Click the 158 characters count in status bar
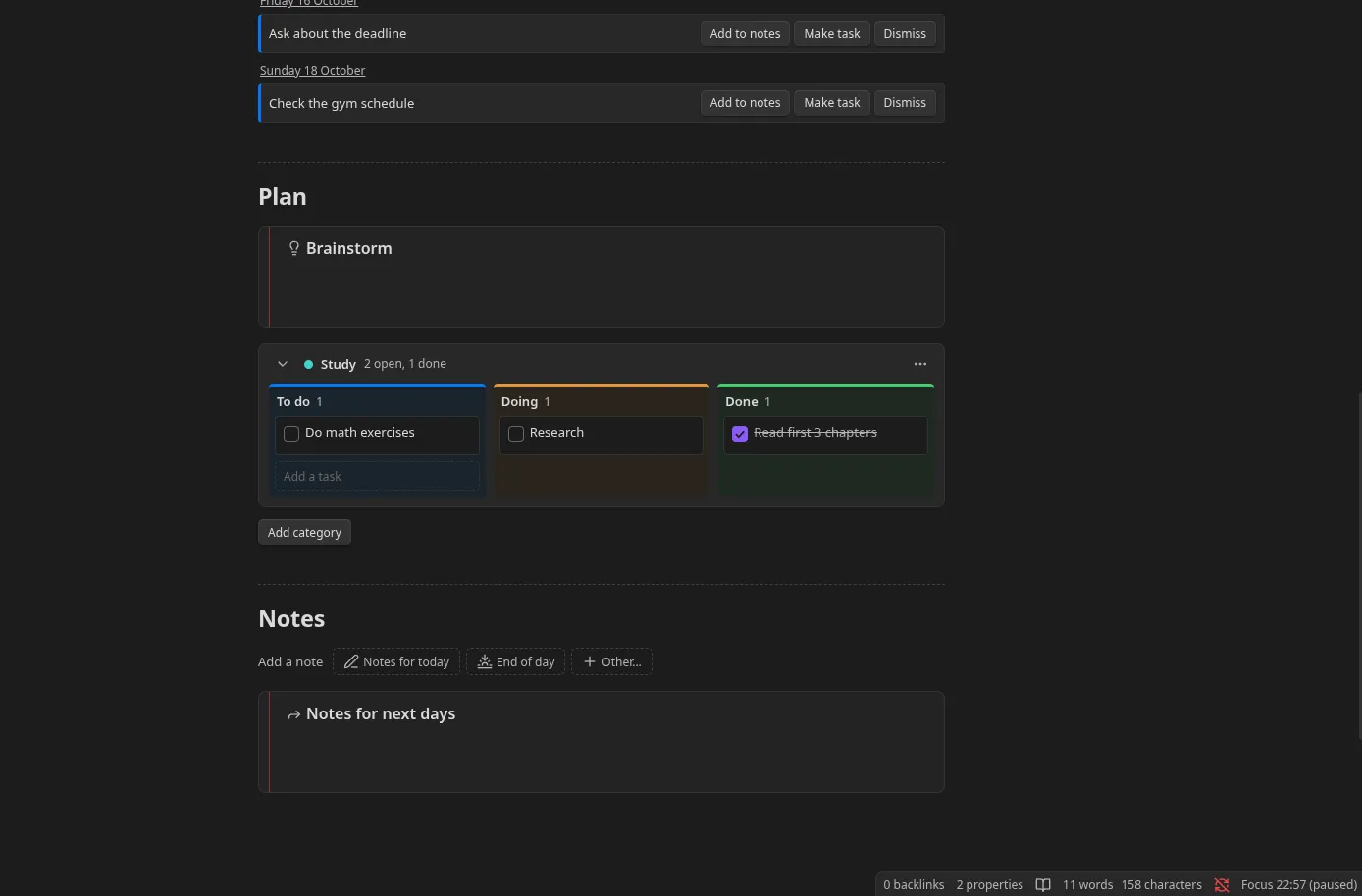 1161,885
